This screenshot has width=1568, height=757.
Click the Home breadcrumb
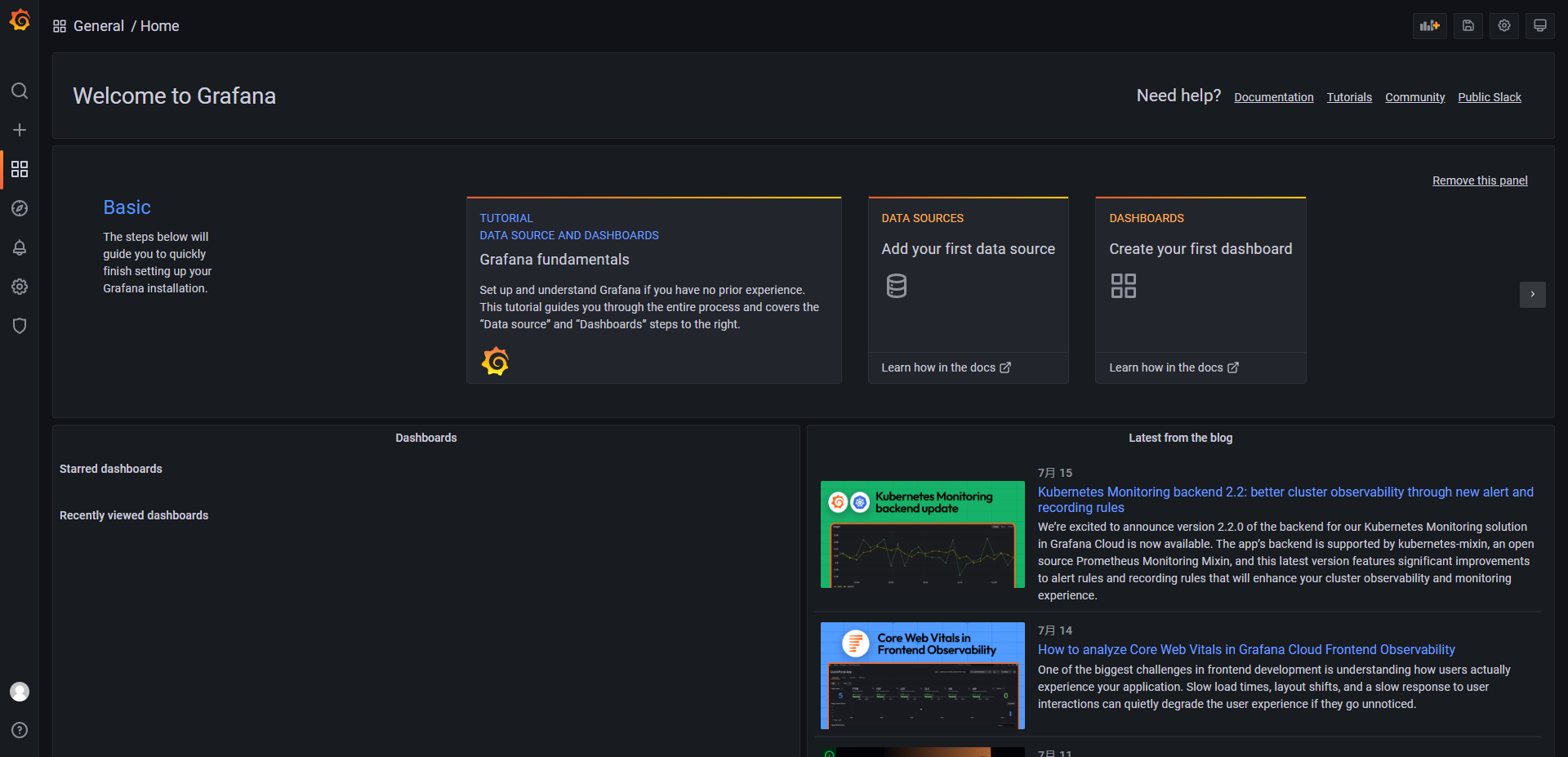click(160, 26)
